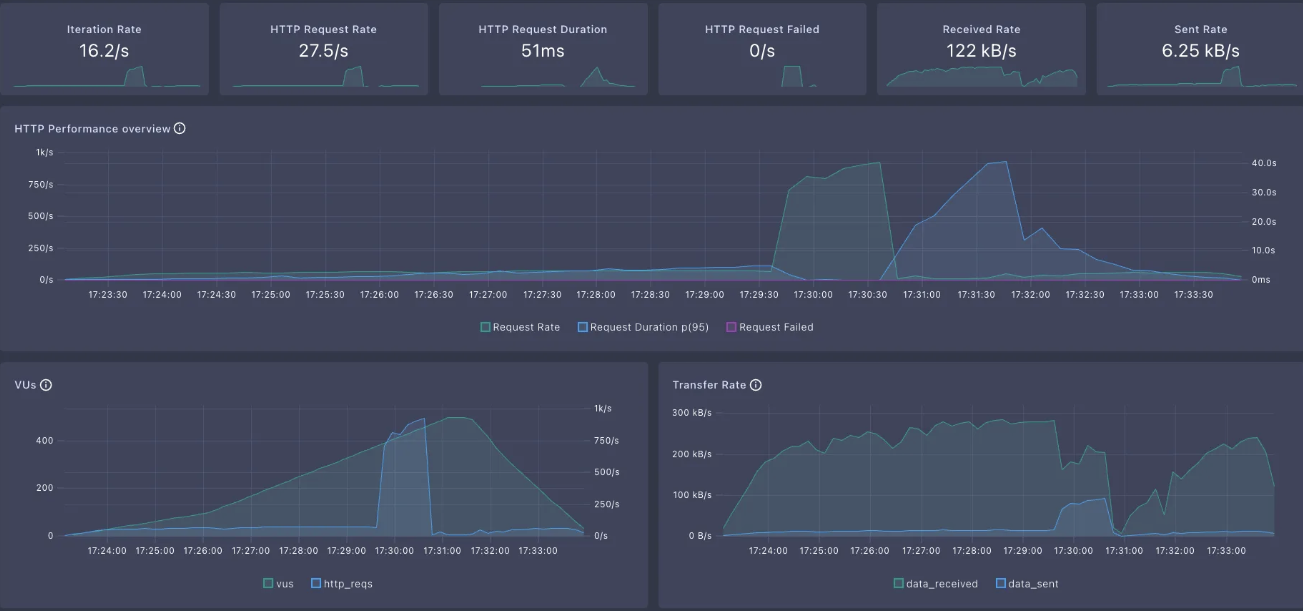Click the Received Rate sparkline graph
This screenshot has width=1303, height=611.
tap(981, 77)
